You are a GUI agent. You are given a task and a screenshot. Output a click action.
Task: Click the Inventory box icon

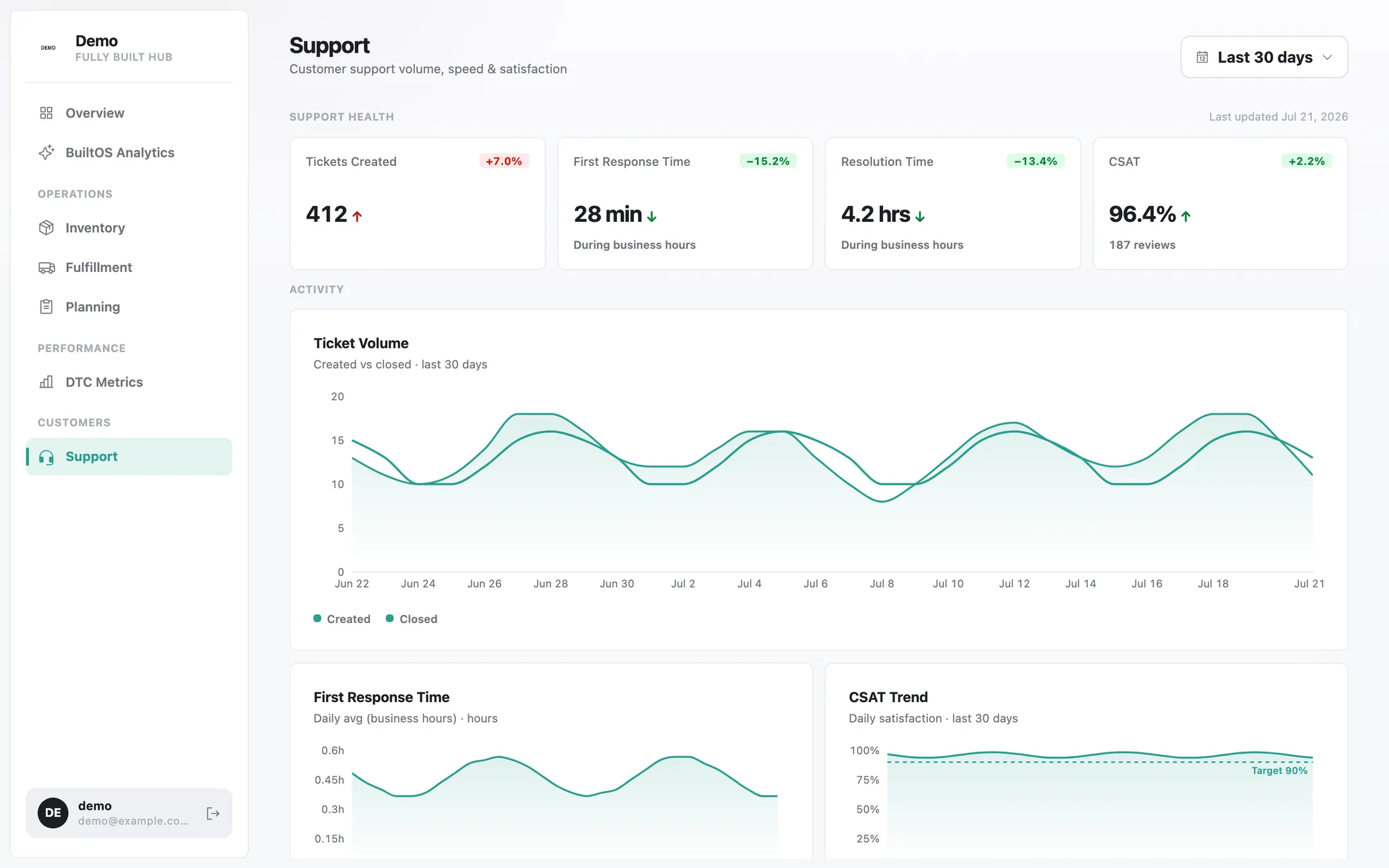pos(46,228)
